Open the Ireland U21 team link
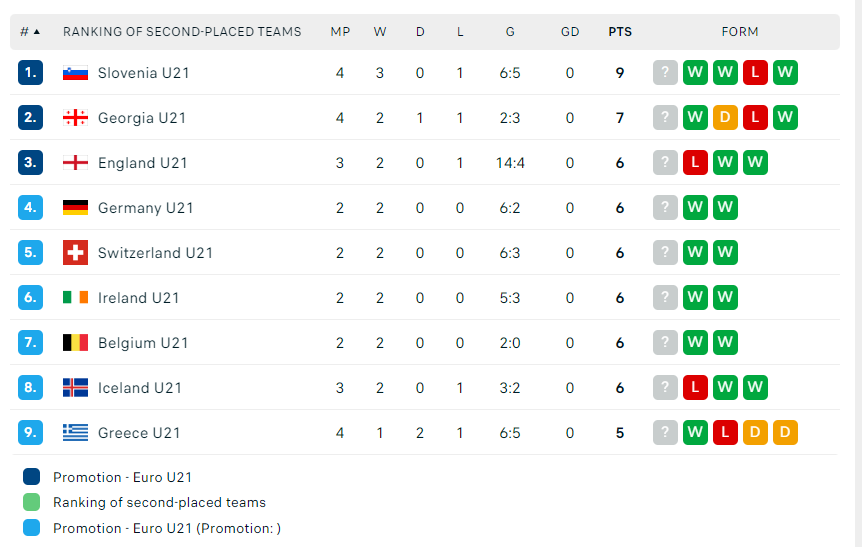Image resolution: width=862 pixels, height=547 pixels. click(x=138, y=298)
